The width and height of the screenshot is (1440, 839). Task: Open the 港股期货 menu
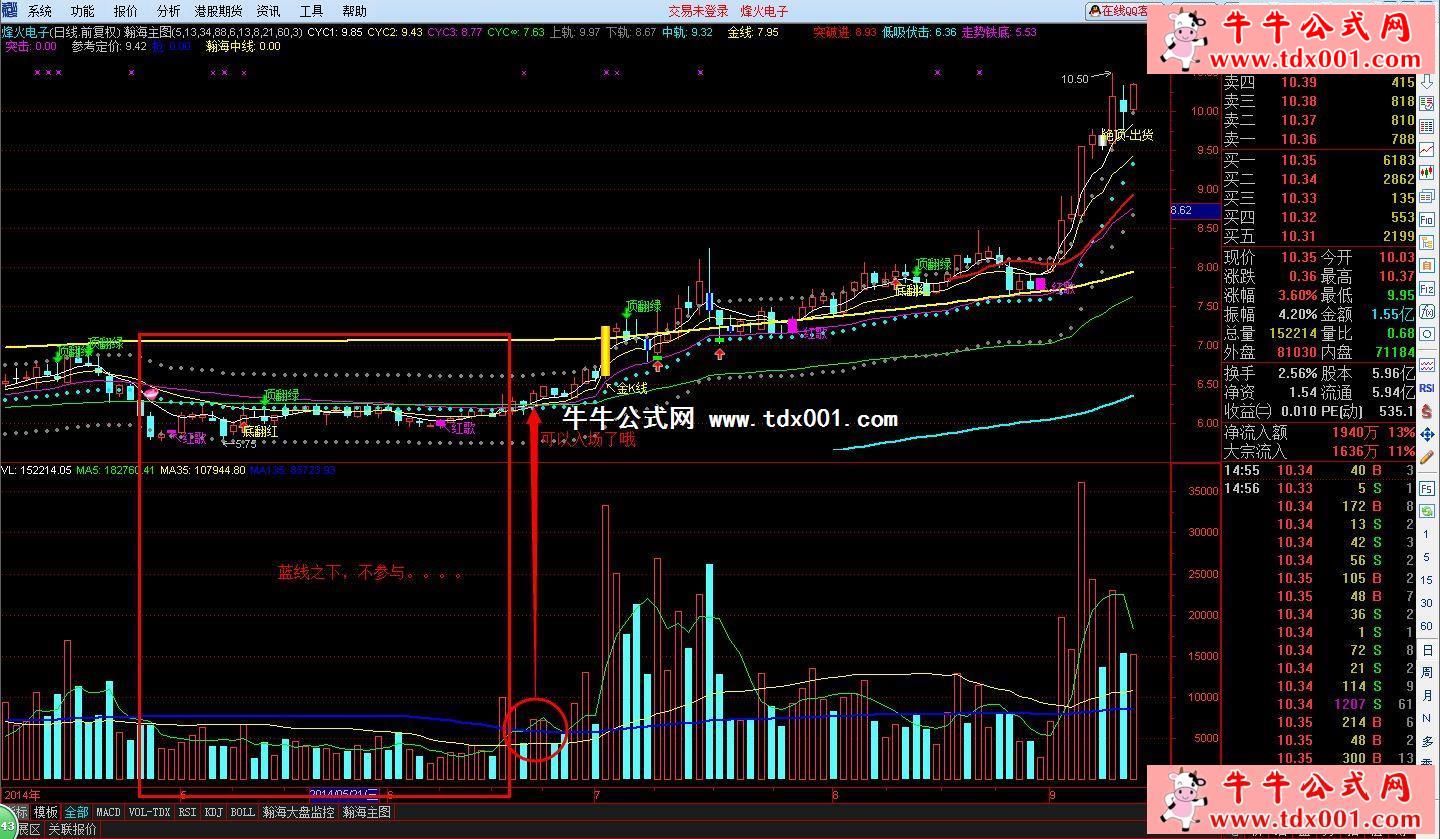(218, 11)
